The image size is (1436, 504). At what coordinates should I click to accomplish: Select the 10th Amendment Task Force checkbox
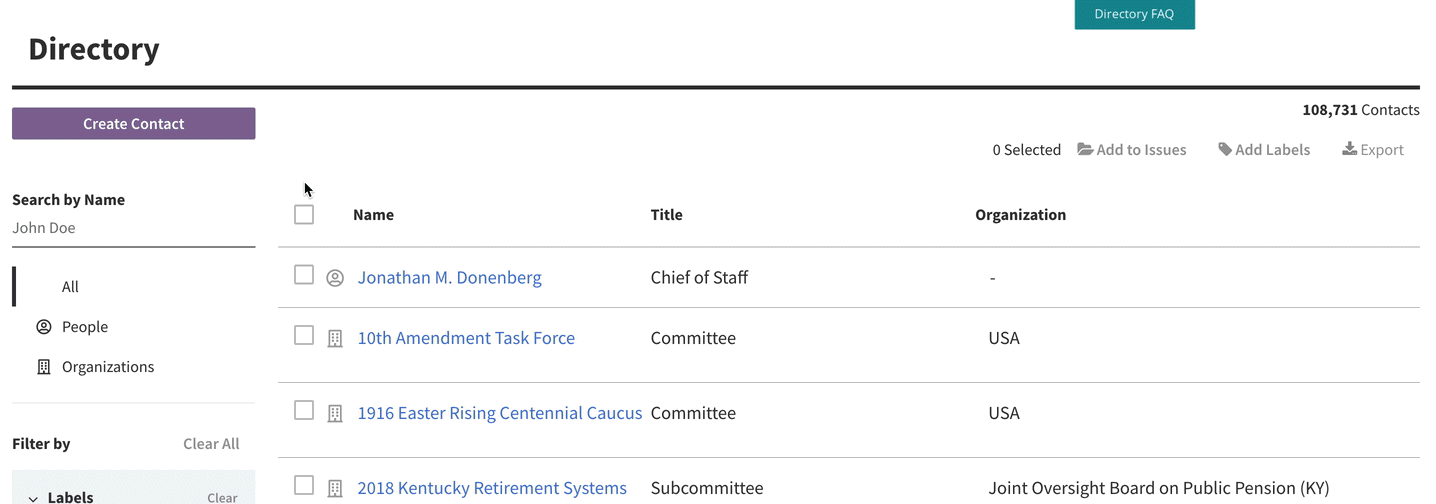(x=304, y=336)
